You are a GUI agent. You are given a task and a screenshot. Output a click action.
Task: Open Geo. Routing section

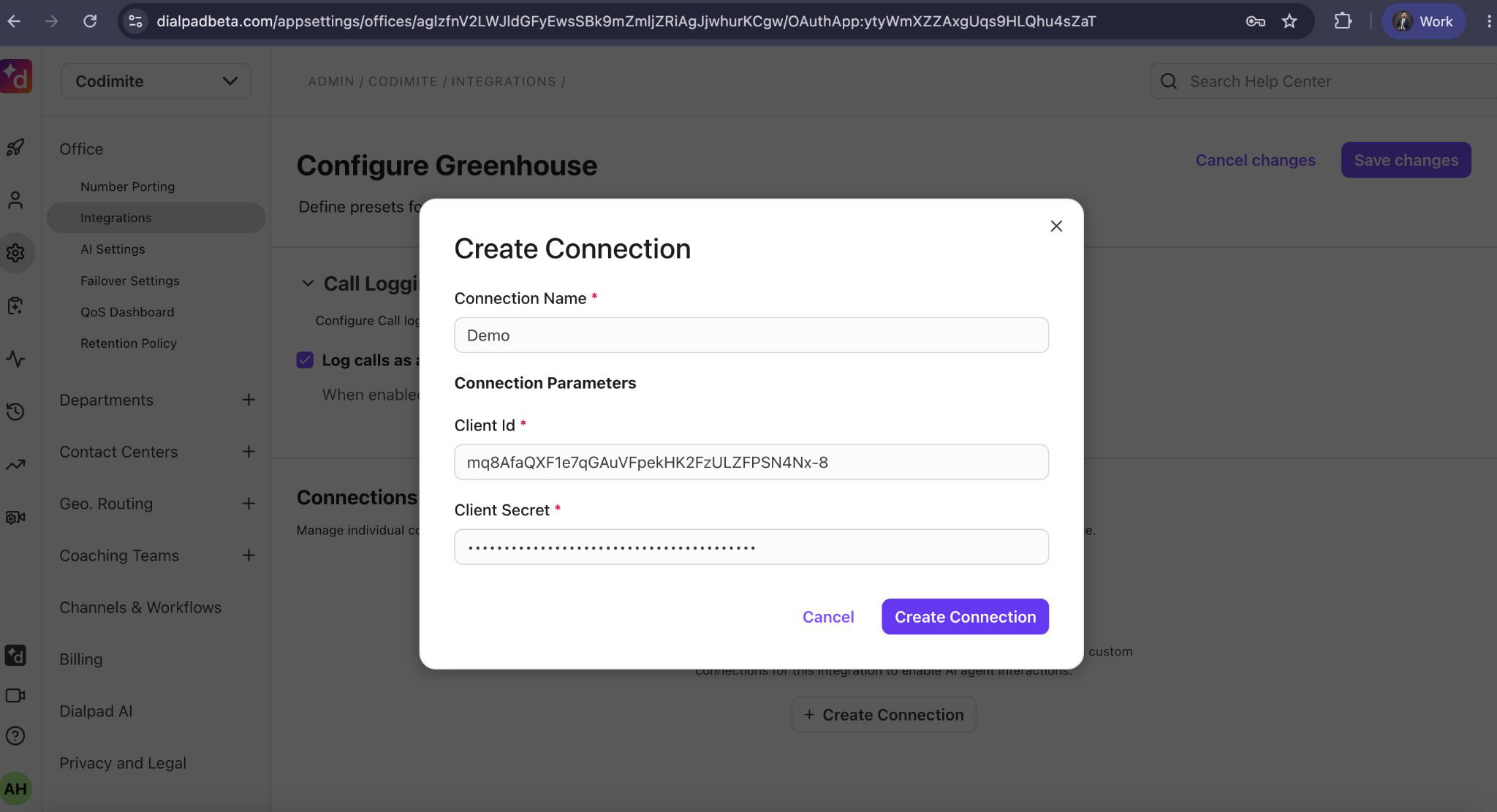106,504
